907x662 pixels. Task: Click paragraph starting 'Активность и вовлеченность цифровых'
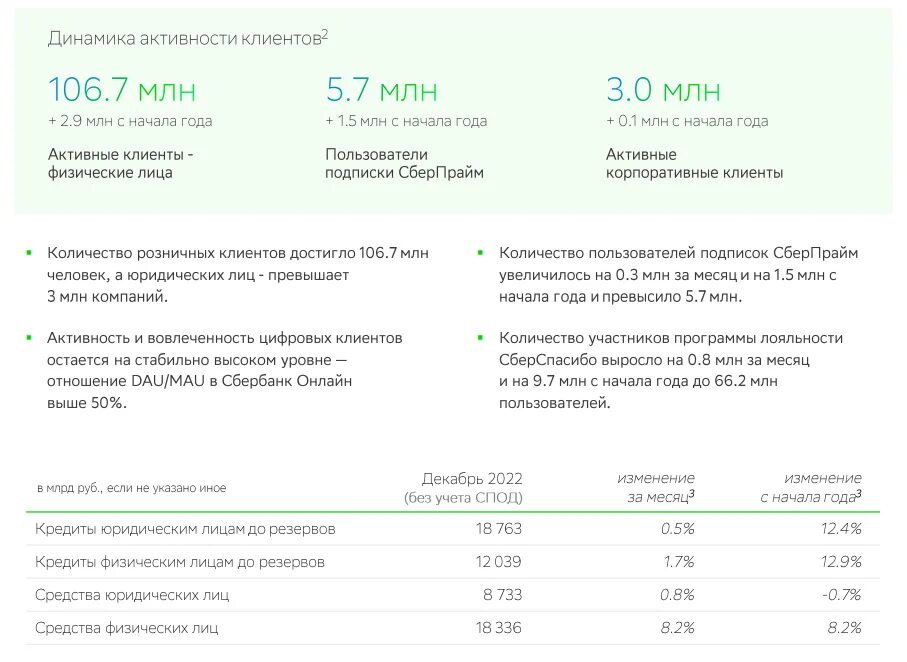click(224, 370)
